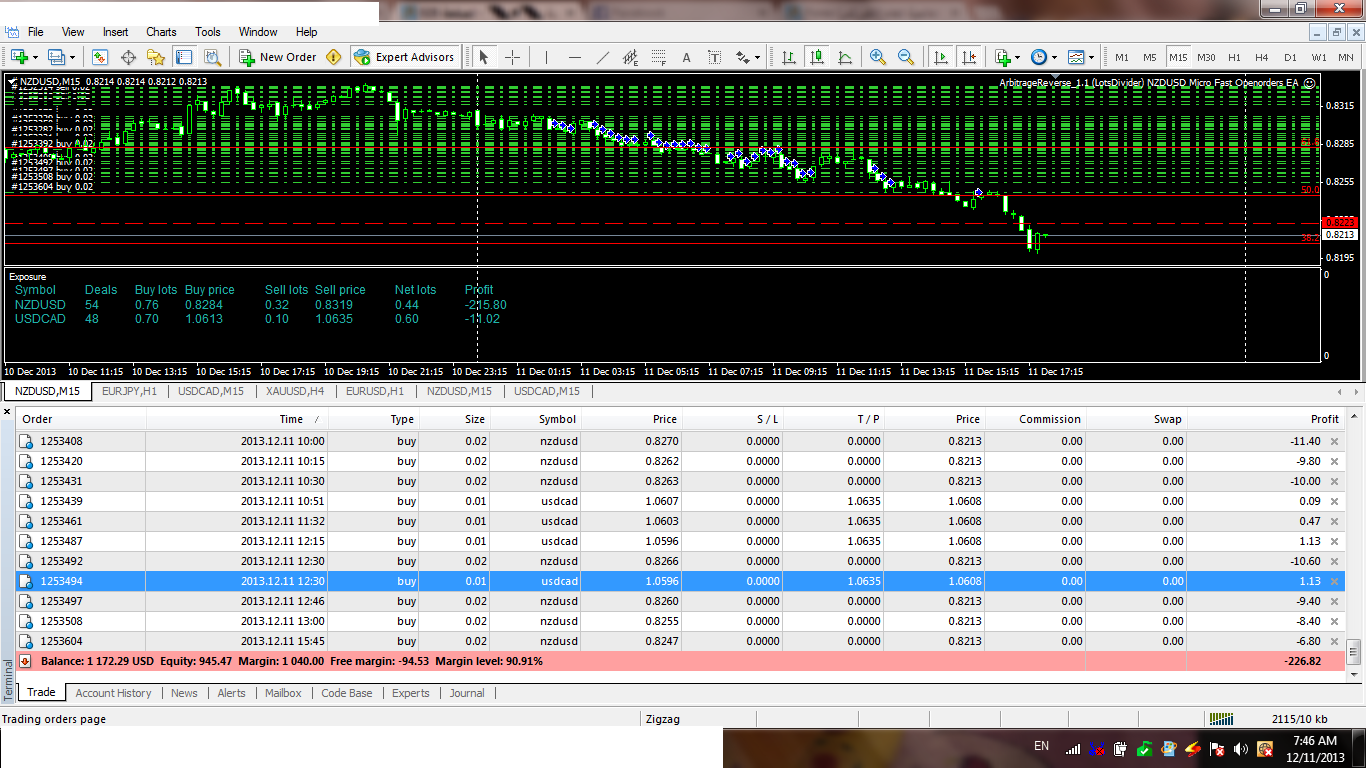
Task: Switch chart to candlesticks mode
Action: pos(817,57)
